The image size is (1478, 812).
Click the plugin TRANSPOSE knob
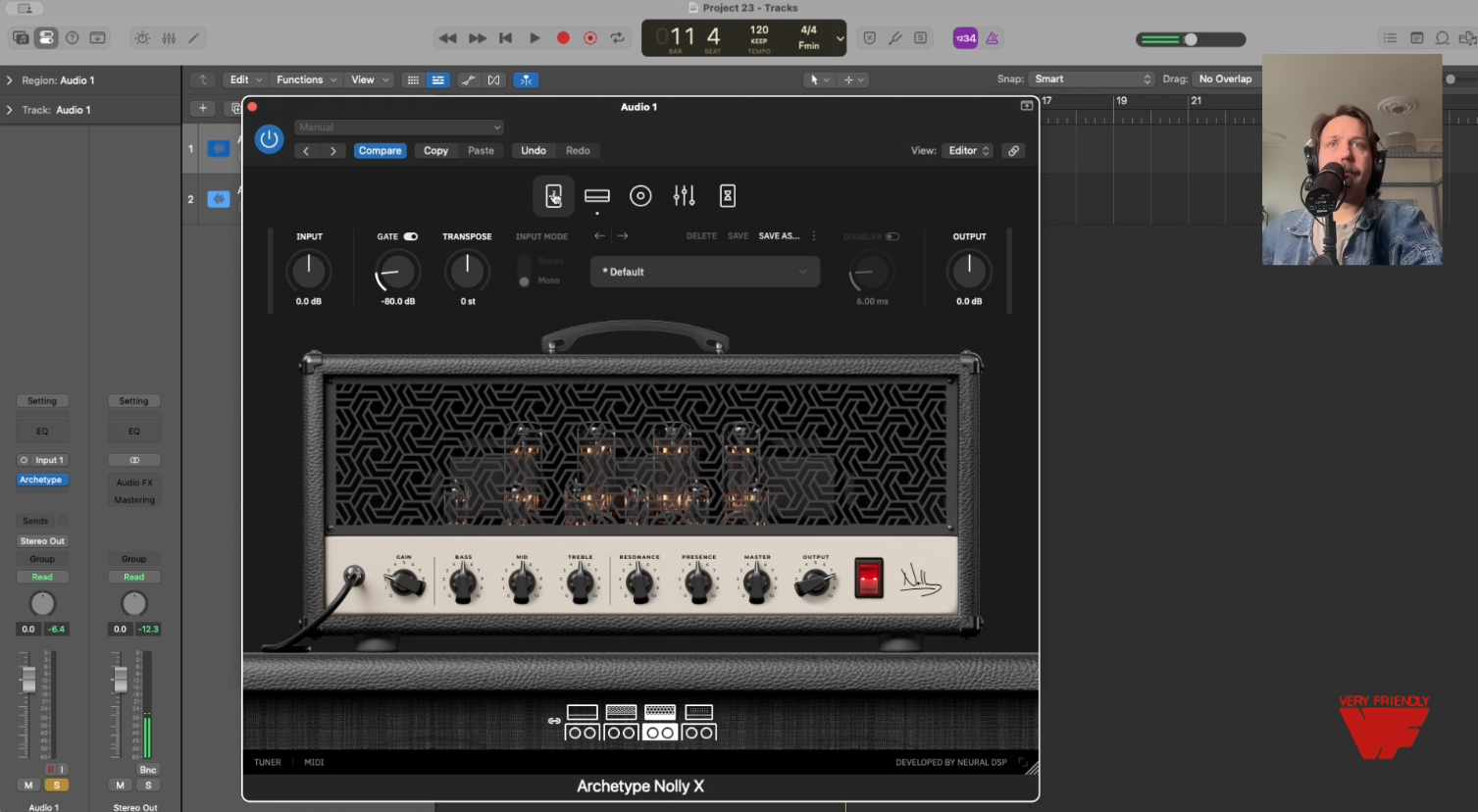(x=467, y=271)
